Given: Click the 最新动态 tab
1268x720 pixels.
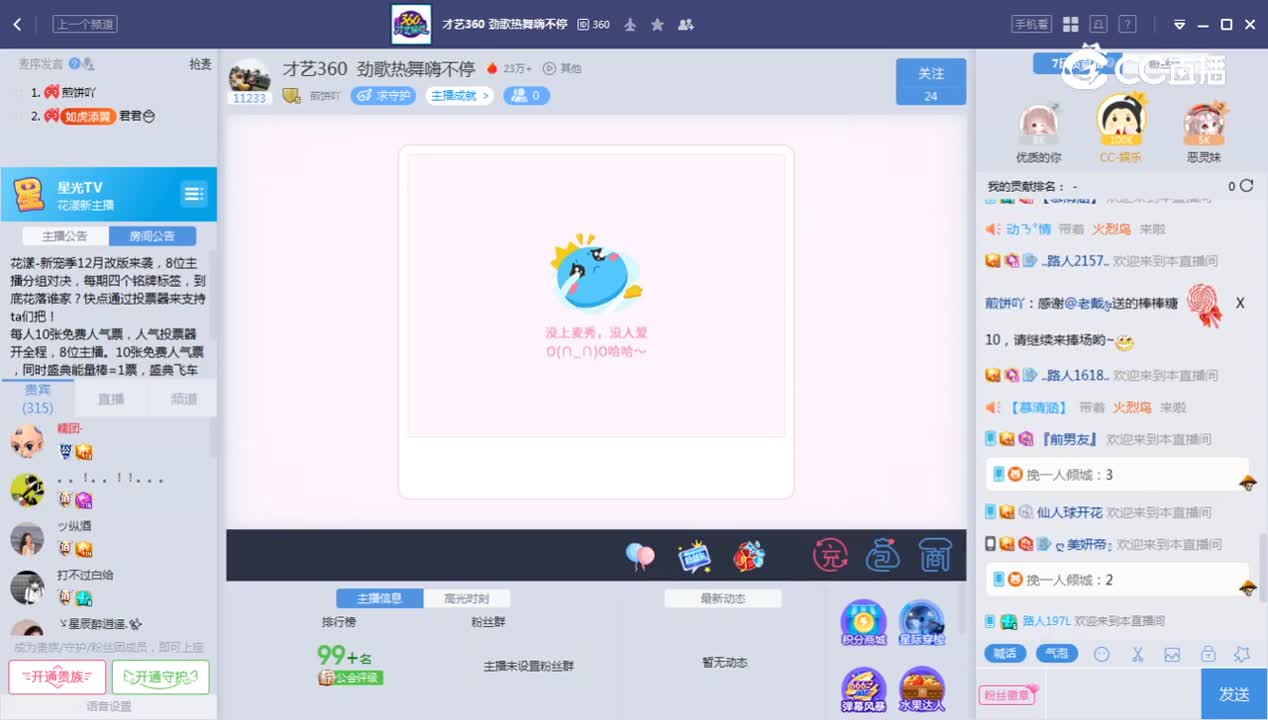Looking at the screenshot, I should (x=723, y=598).
